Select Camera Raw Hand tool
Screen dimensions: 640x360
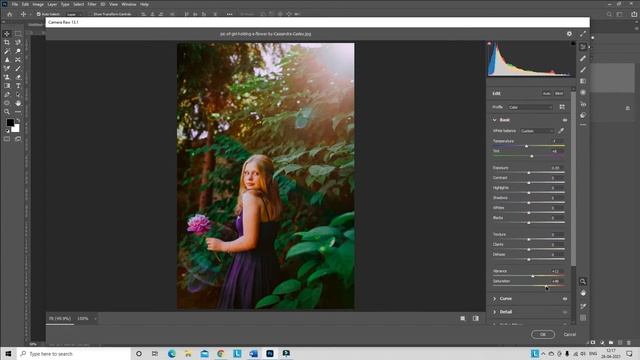583,293
